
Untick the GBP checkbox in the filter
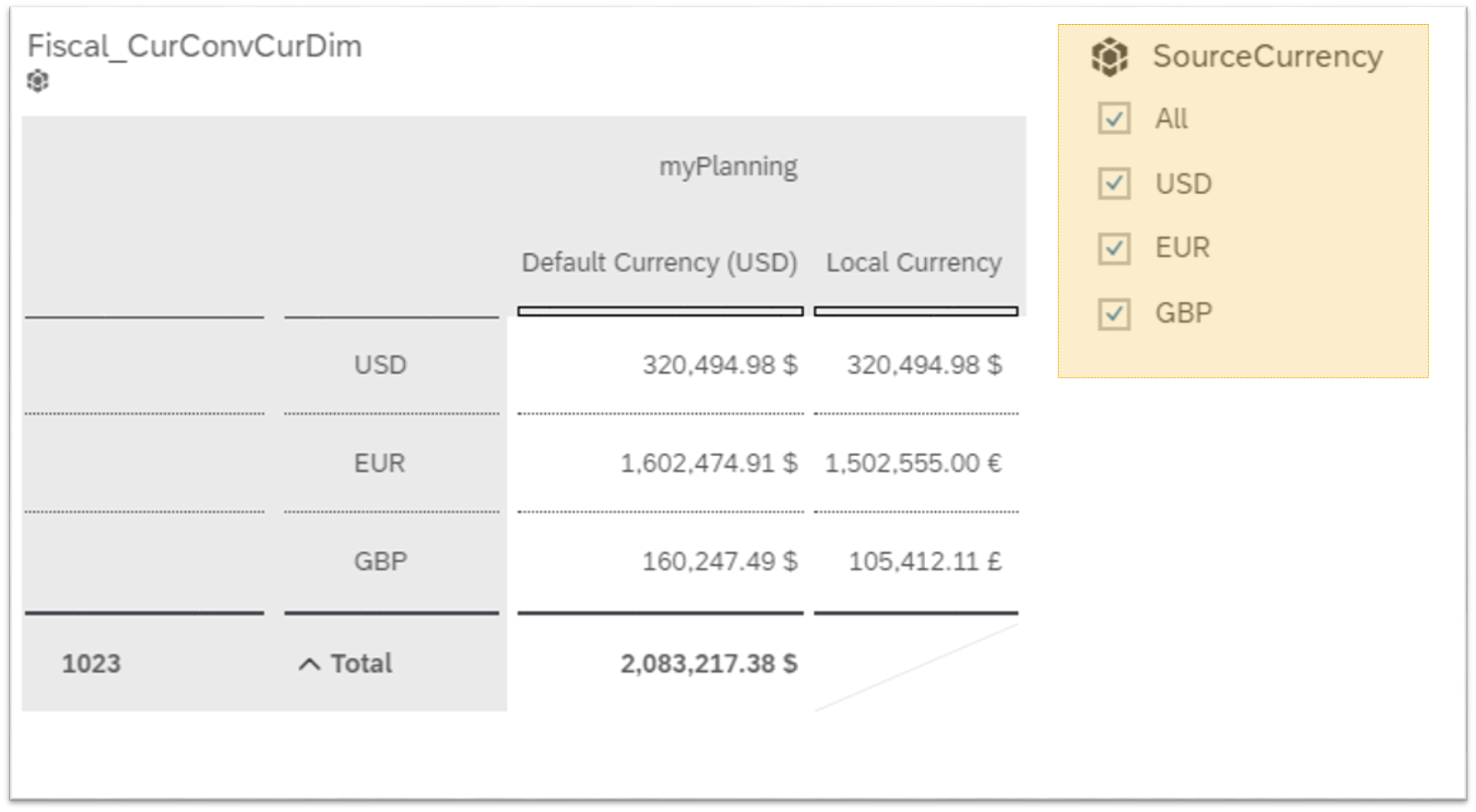click(1113, 314)
